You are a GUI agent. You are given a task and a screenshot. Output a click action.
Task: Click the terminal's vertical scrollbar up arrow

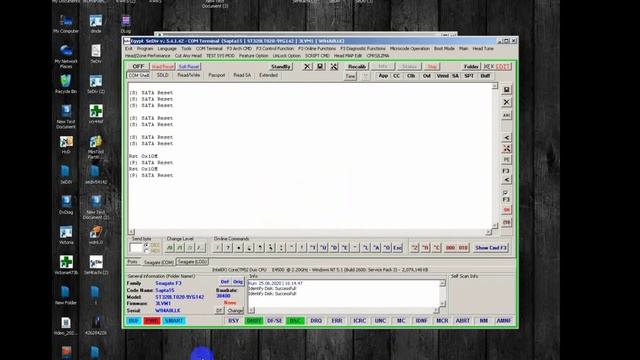click(495, 86)
